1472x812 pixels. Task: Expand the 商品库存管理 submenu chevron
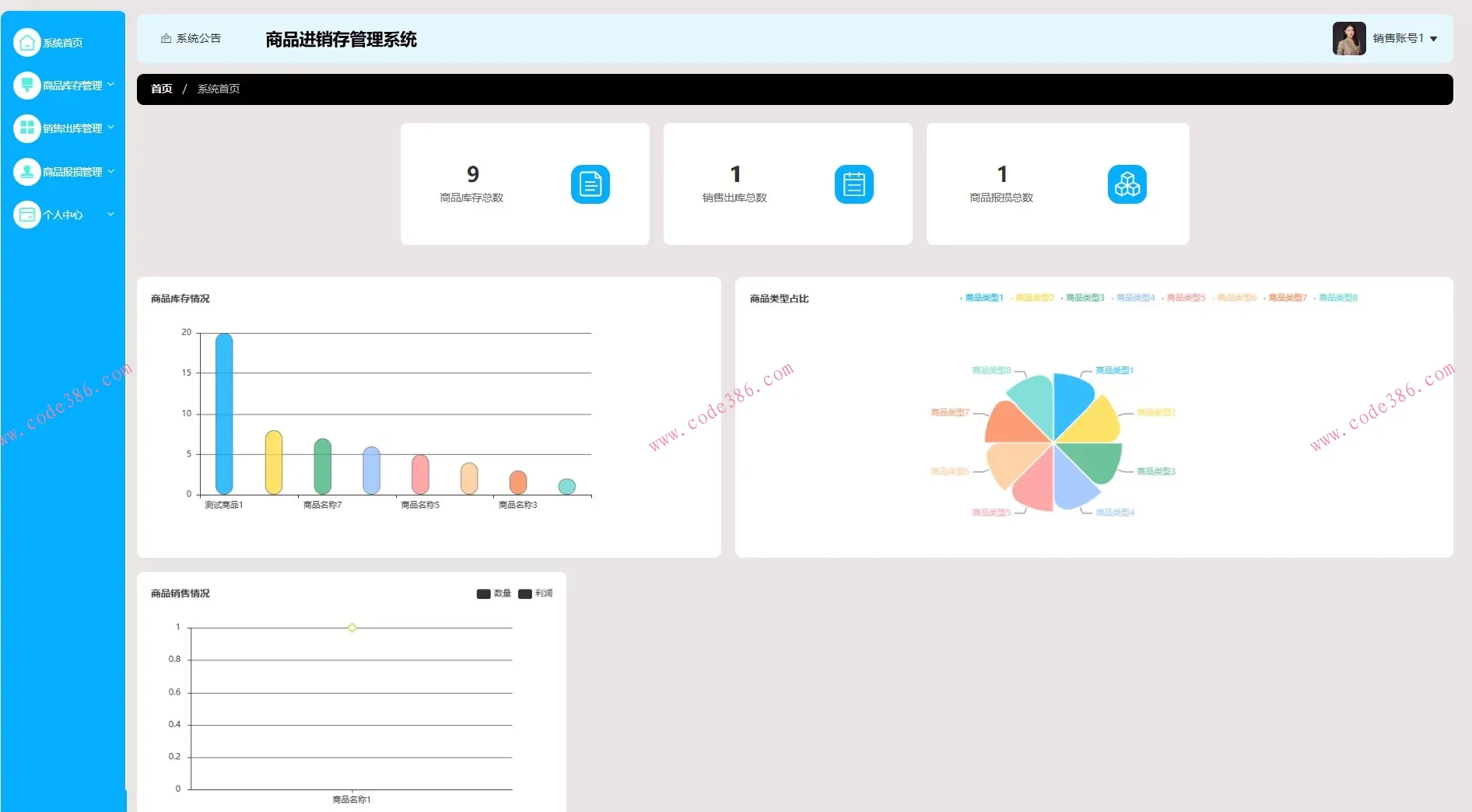(x=110, y=84)
